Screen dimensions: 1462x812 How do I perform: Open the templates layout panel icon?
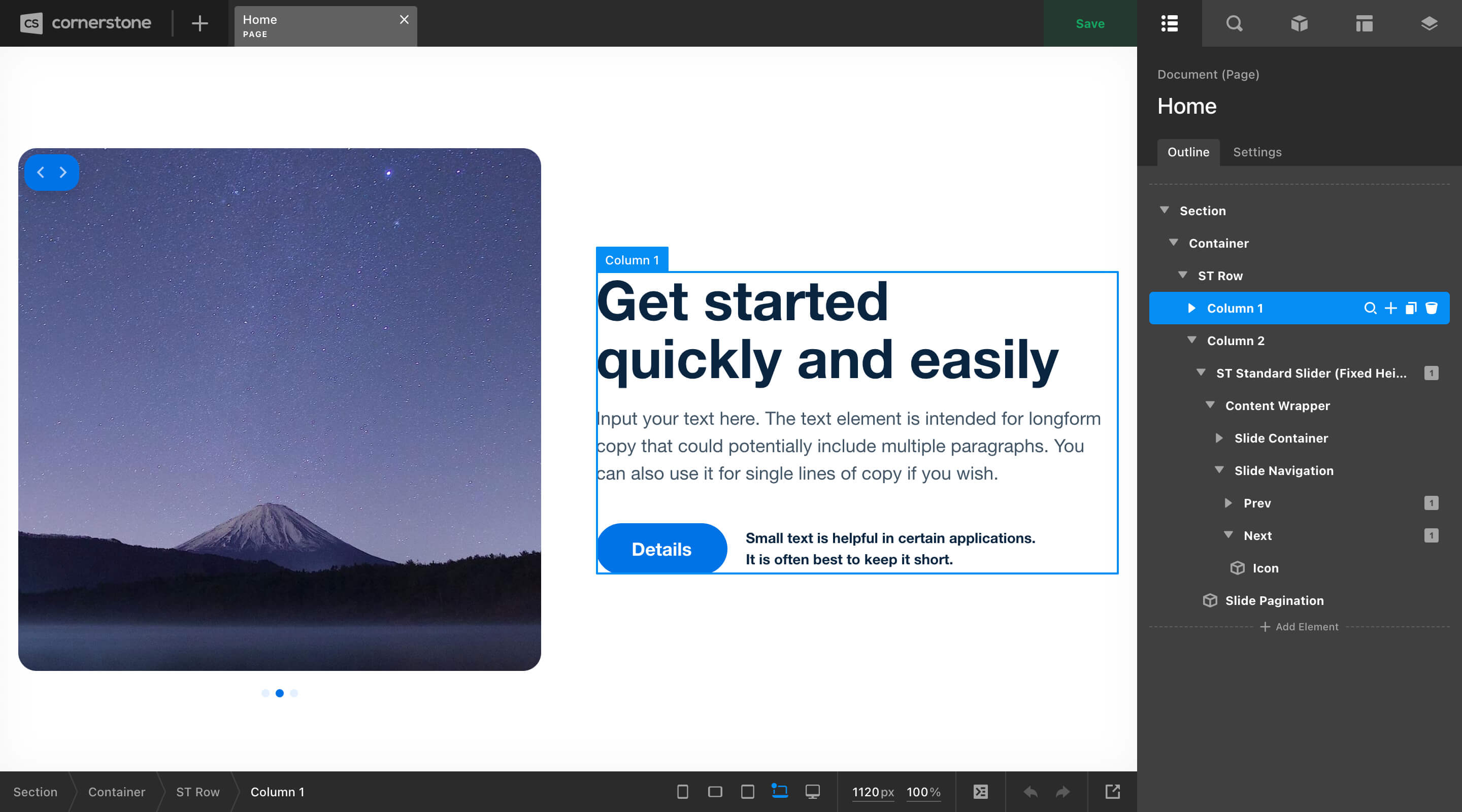(x=1365, y=23)
